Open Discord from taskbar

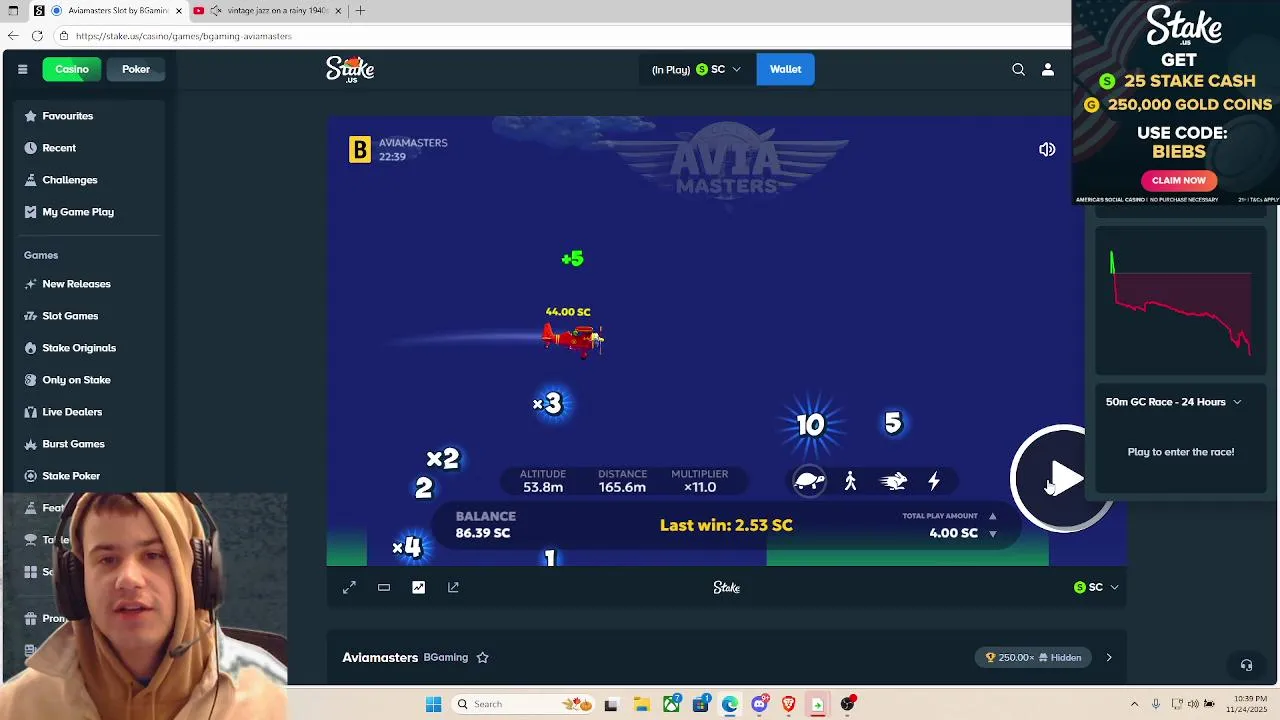(x=759, y=704)
